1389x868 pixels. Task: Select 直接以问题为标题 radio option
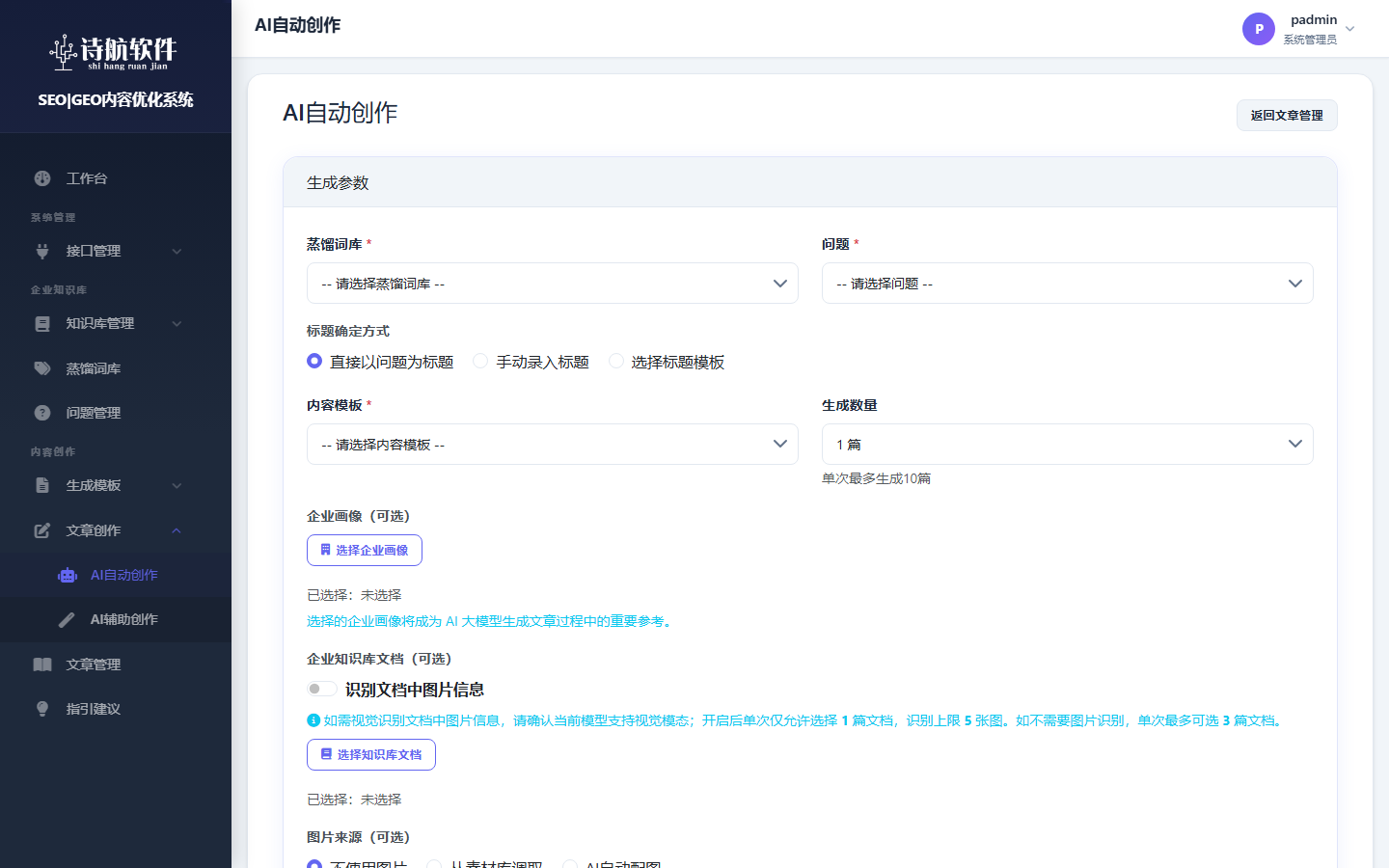(x=314, y=361)
